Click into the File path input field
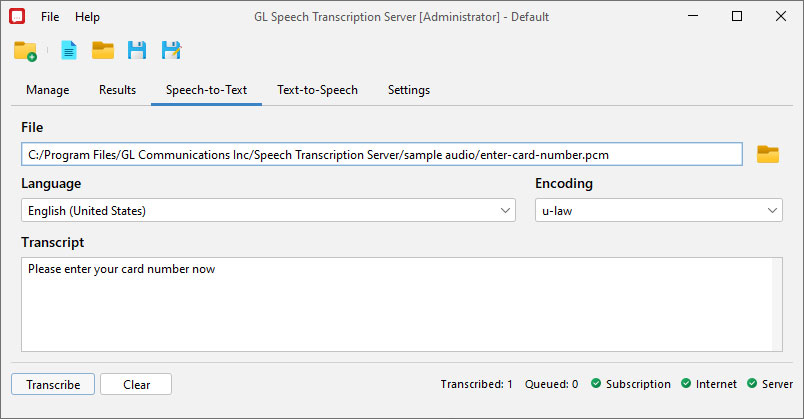 [x=381, y=154]
